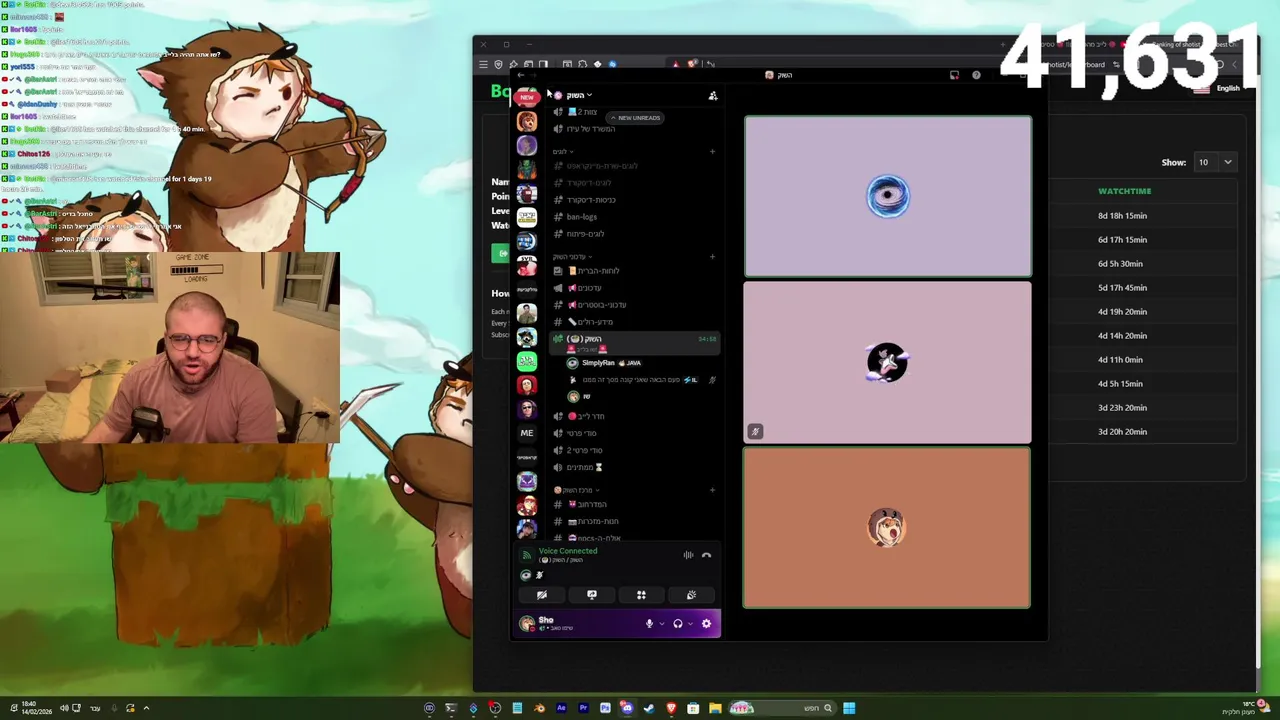Screen dimensions: 1280x720
Task: Open noise suppression waveform icon
Action: (x=688, y=555)
